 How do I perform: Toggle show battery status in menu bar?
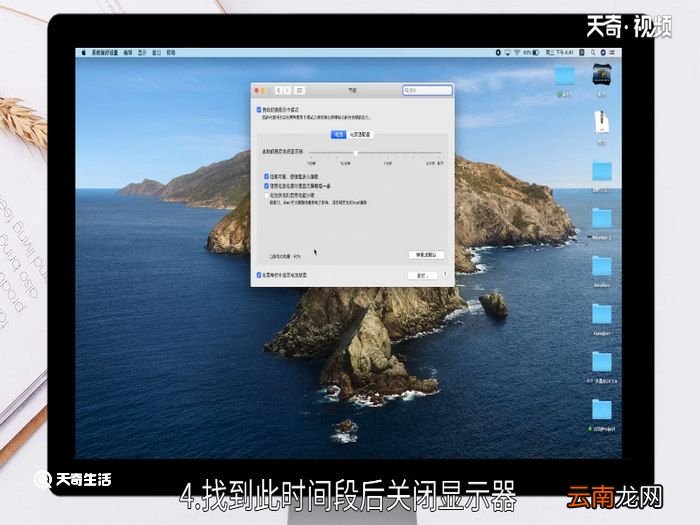[x=259, y=275]
